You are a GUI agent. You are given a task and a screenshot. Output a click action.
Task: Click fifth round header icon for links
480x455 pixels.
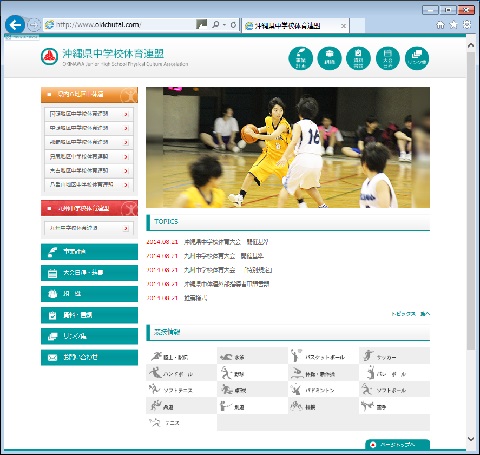[417, 58]
